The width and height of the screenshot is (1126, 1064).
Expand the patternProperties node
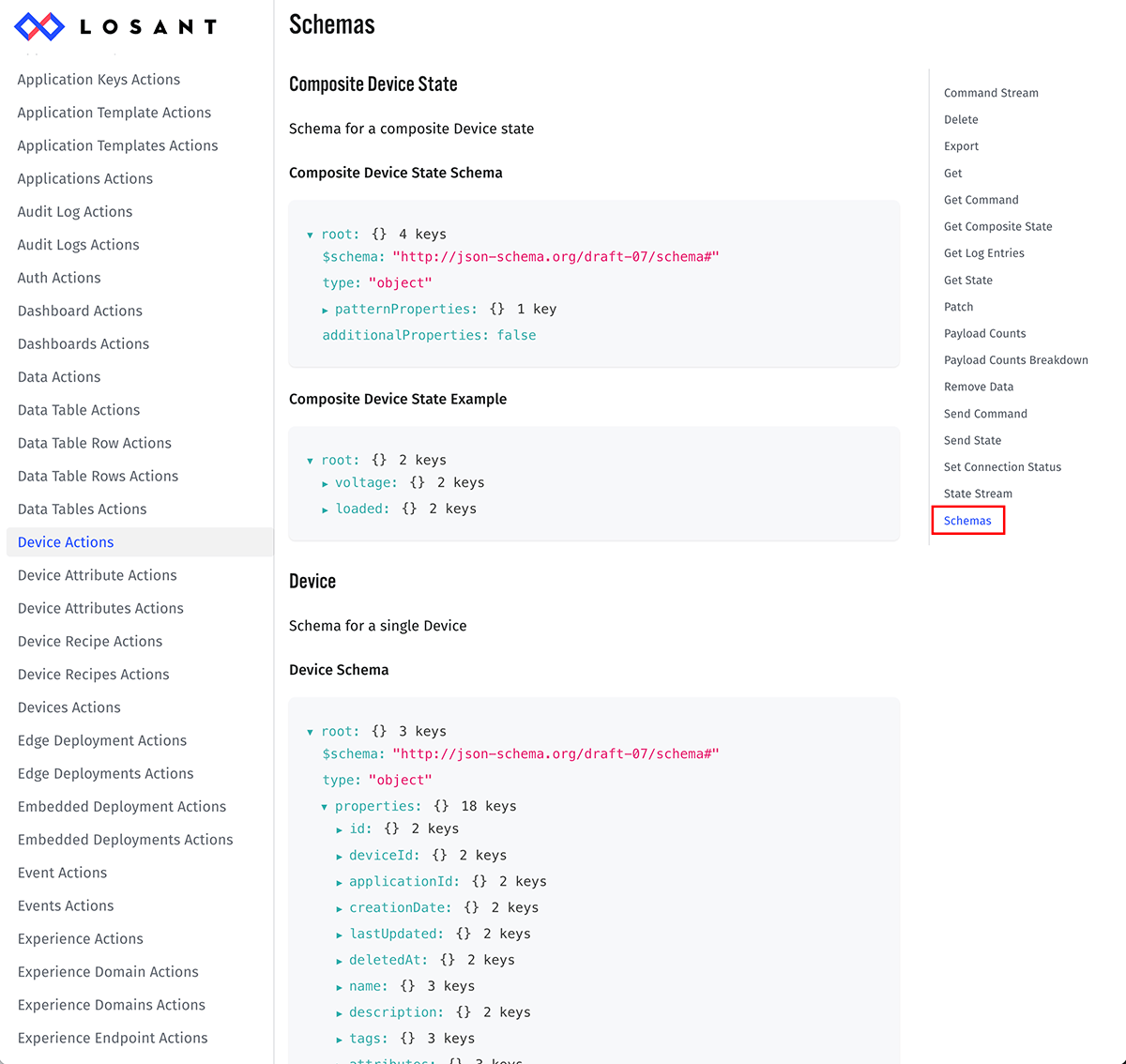pyautogui.click(x=326, y=310)
